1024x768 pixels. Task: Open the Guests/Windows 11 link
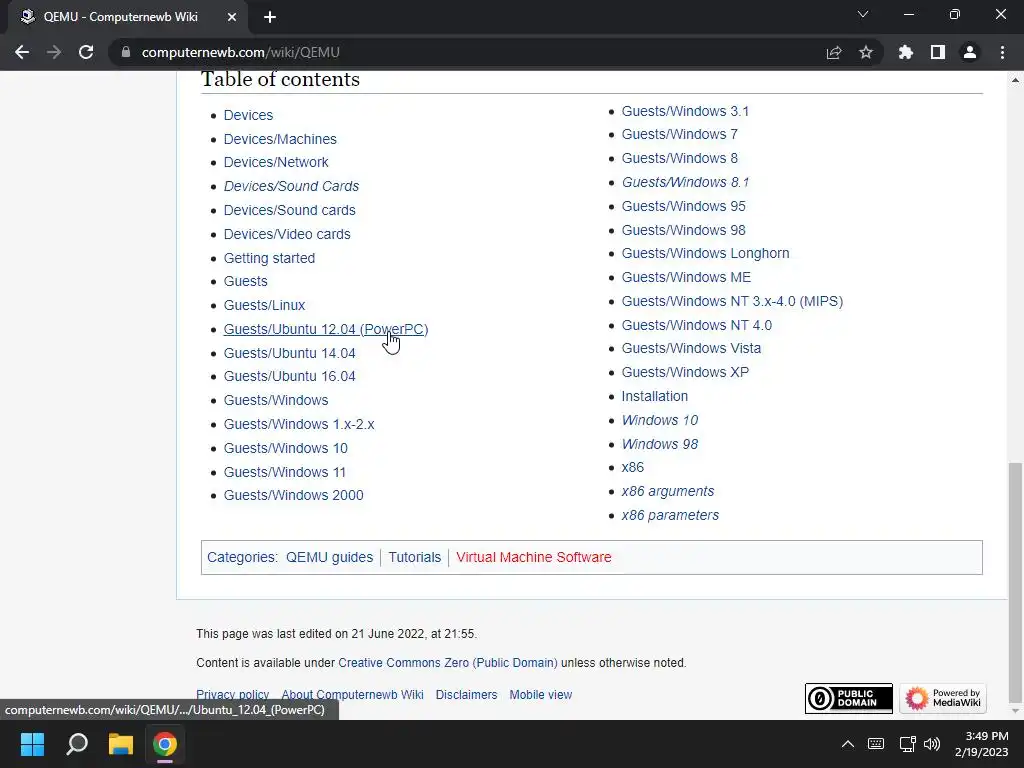pyautogui.click(x=285, y=472)
